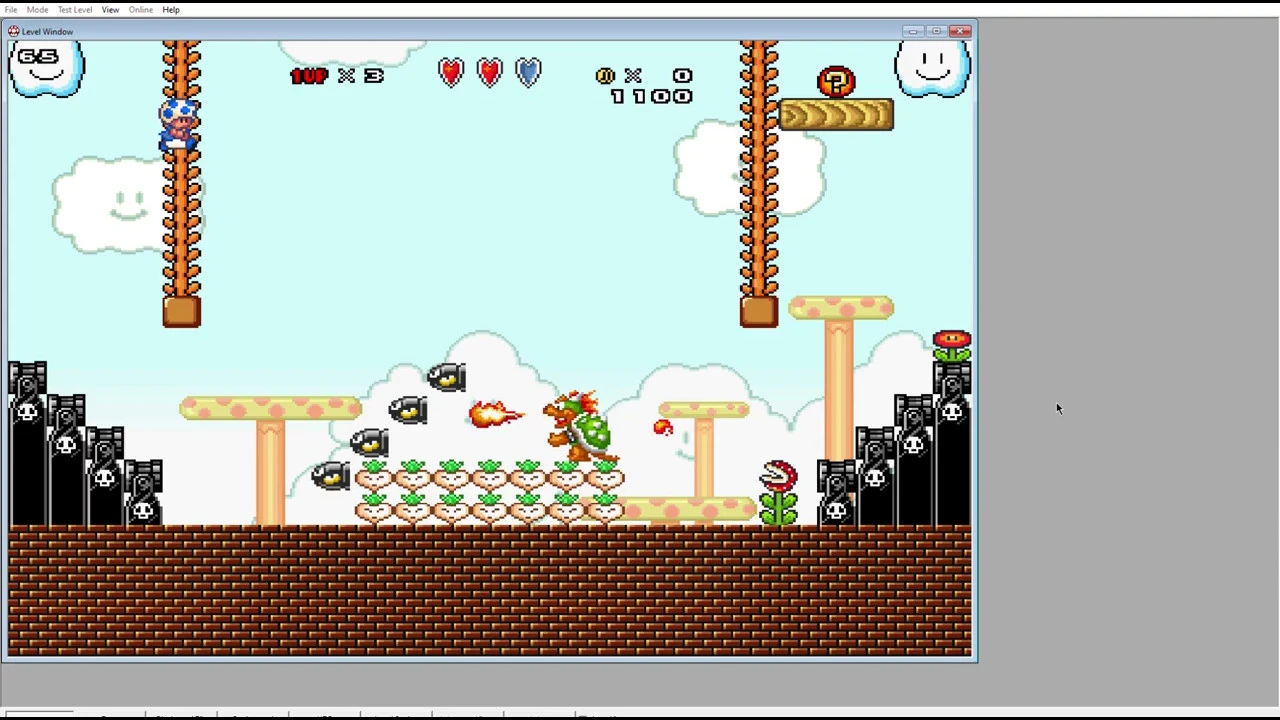Click the golden wooden log platform
Image resolution: width=1280 pixels, height=720 pixels.
click(836, 116)
